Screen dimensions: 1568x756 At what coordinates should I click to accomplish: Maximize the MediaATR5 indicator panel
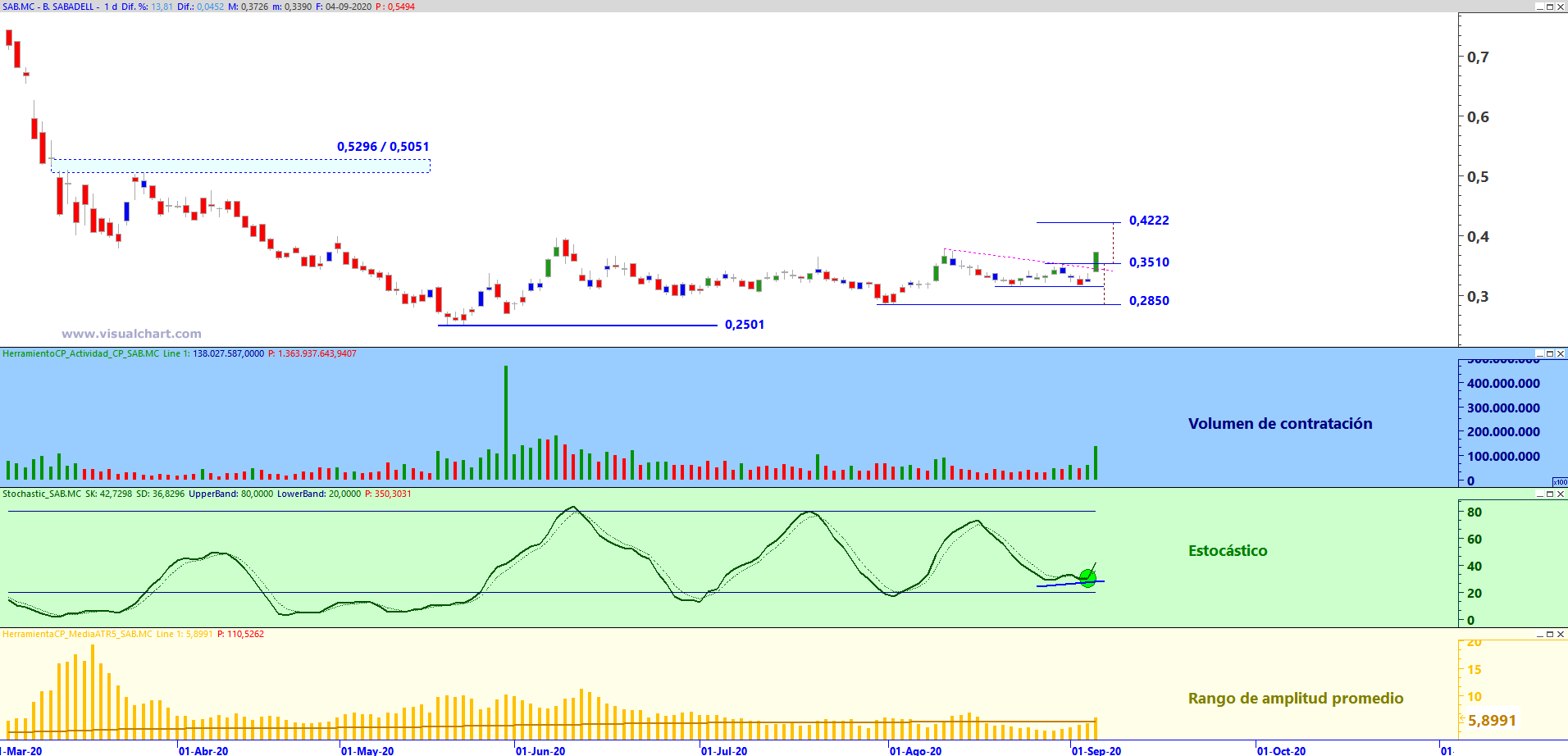(x=1550, y=634)
